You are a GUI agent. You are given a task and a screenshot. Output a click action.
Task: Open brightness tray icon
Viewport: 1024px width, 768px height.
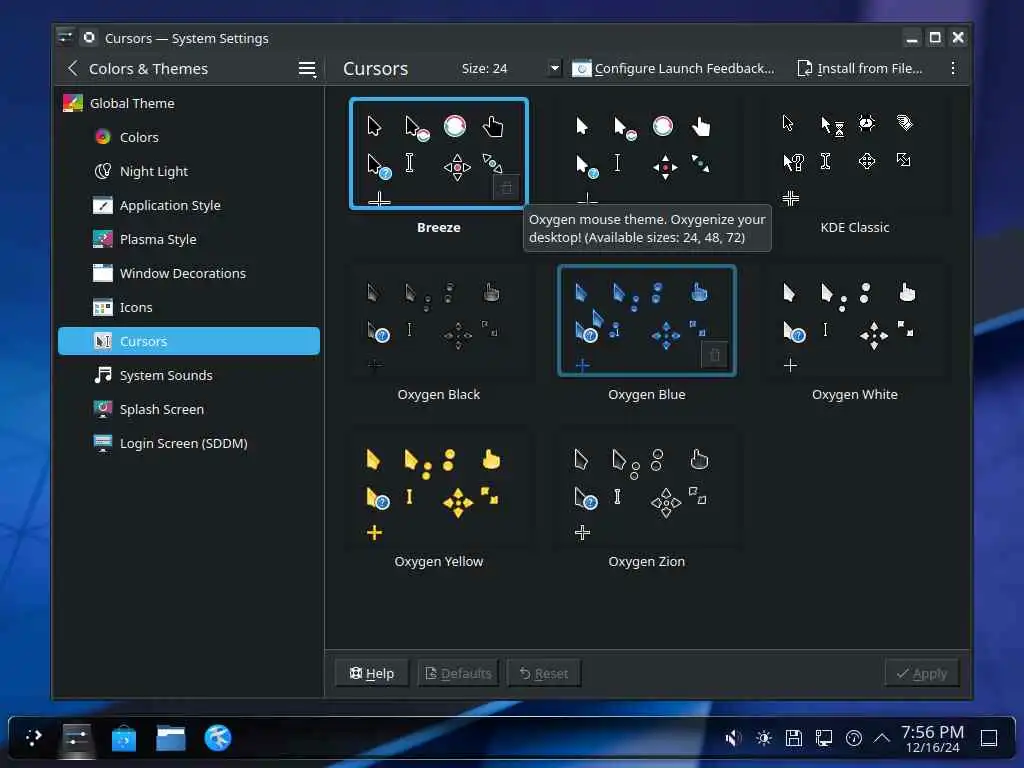(763, 738)
